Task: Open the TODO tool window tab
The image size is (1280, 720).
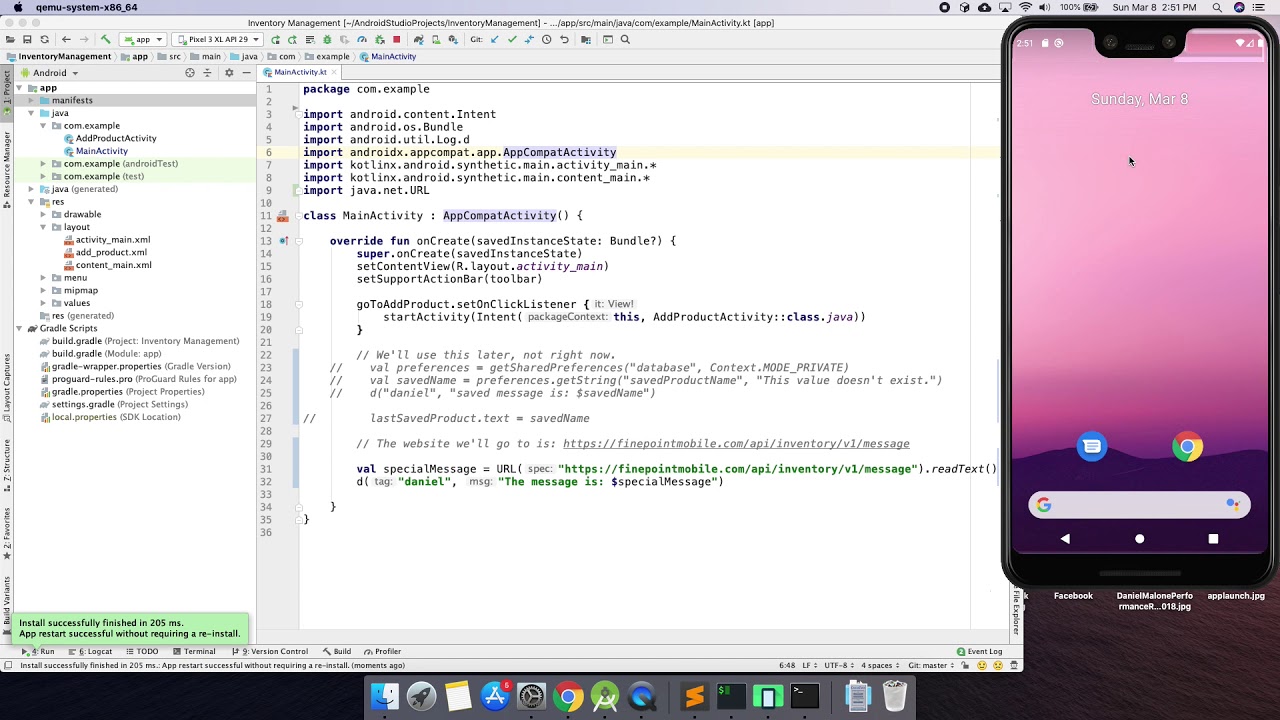Action: [x=141, y=651]
